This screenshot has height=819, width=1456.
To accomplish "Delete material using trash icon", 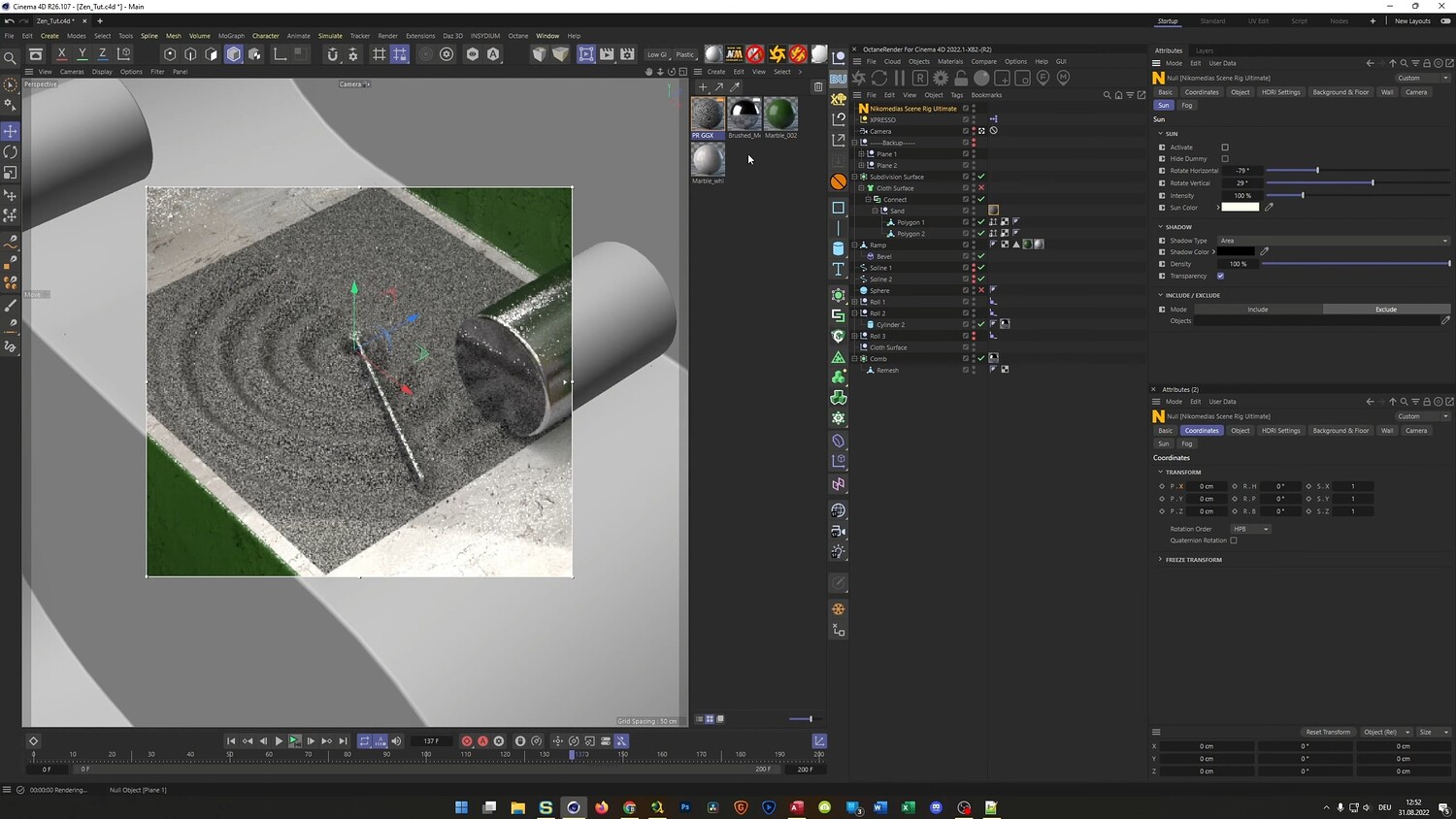I will coord(818,87).
